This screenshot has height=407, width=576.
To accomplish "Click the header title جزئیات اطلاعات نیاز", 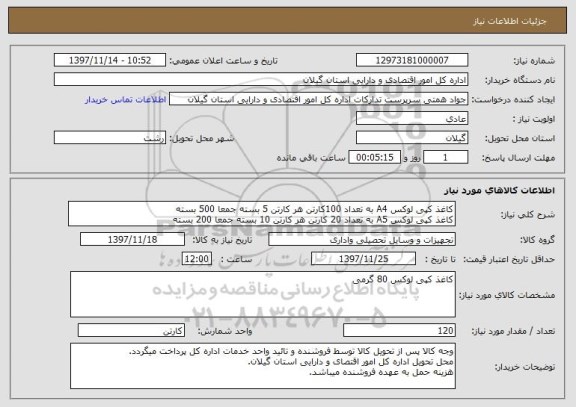I will 510,21.
